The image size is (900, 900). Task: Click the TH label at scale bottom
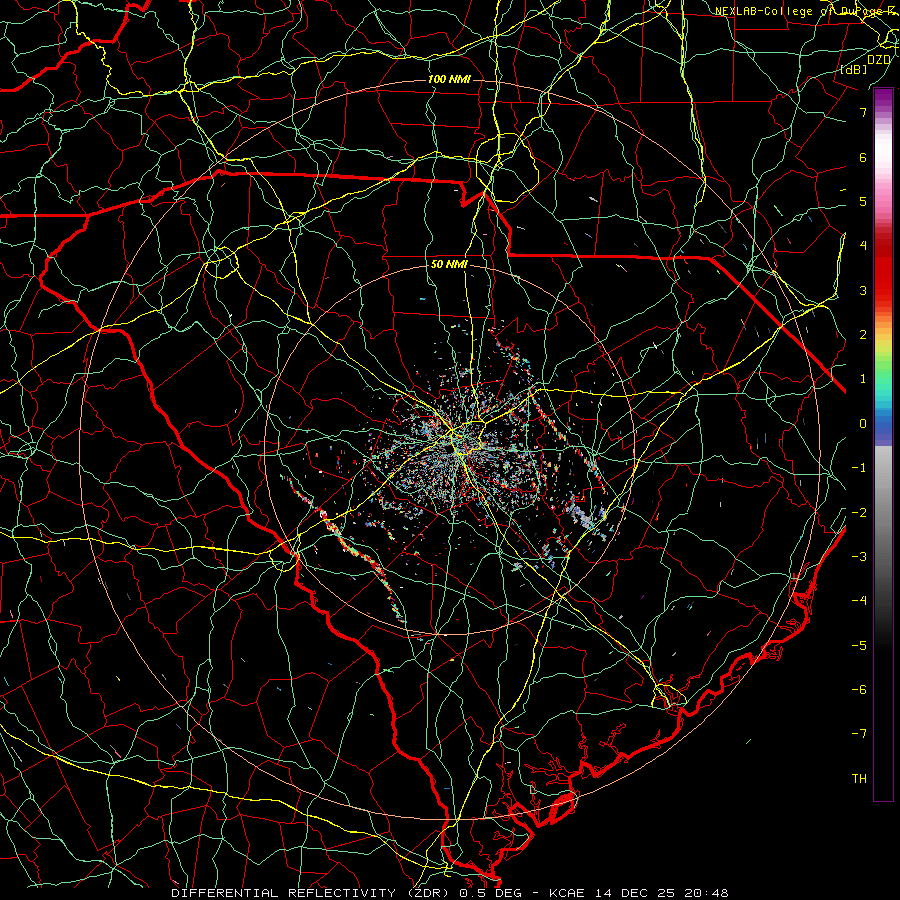pyautogui.click(x=859, y=779)
